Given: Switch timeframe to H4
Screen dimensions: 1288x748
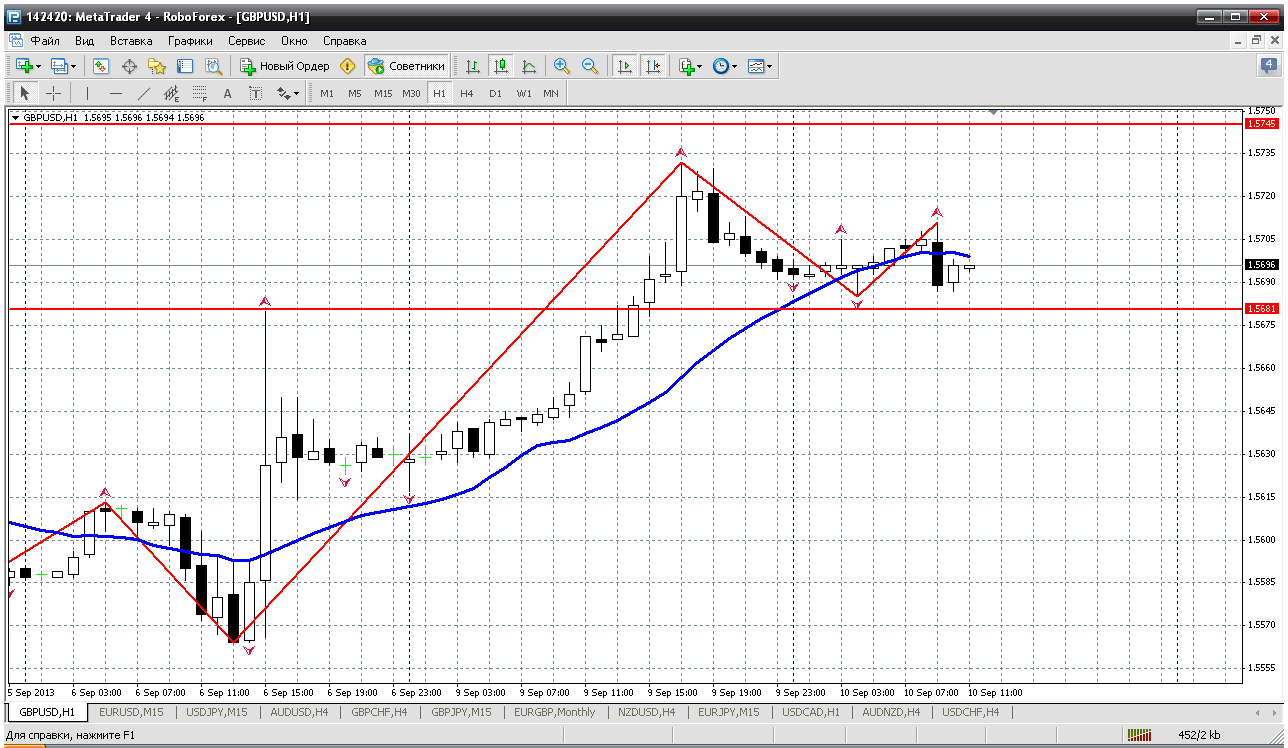Looking at the screenshot, I should tap(467, 93).
